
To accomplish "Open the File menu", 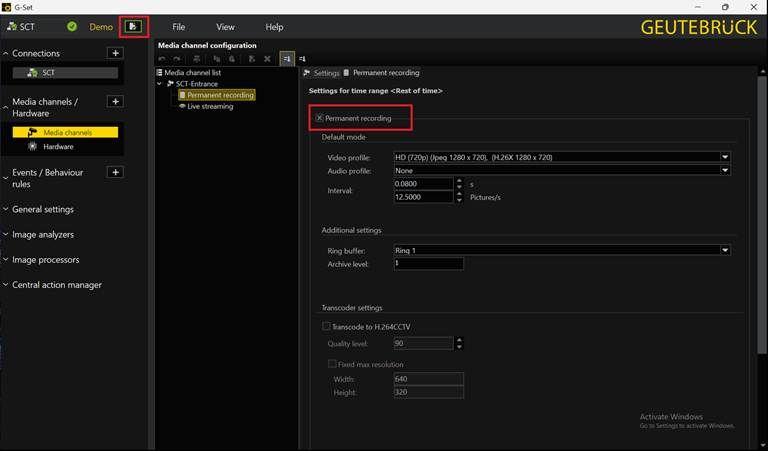I will tap(179, 27).
